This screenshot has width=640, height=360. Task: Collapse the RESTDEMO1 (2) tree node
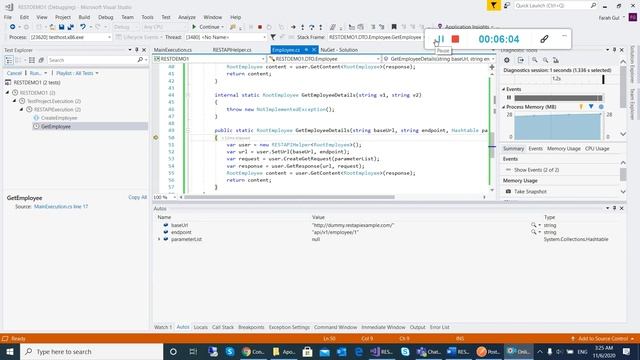coord(7,93)
